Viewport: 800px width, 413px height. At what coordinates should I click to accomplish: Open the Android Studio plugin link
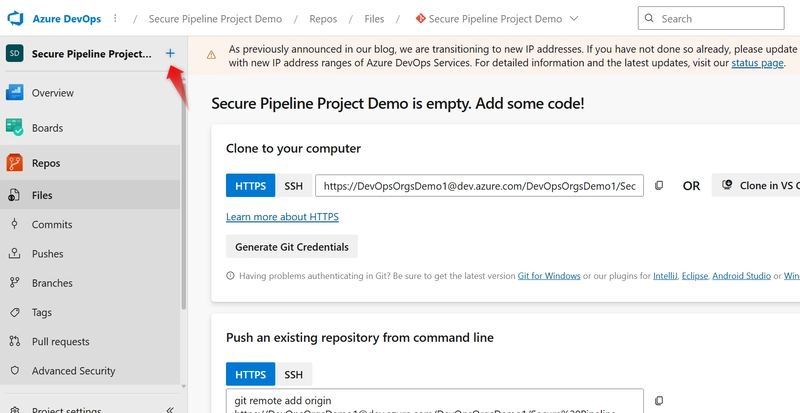741,276
